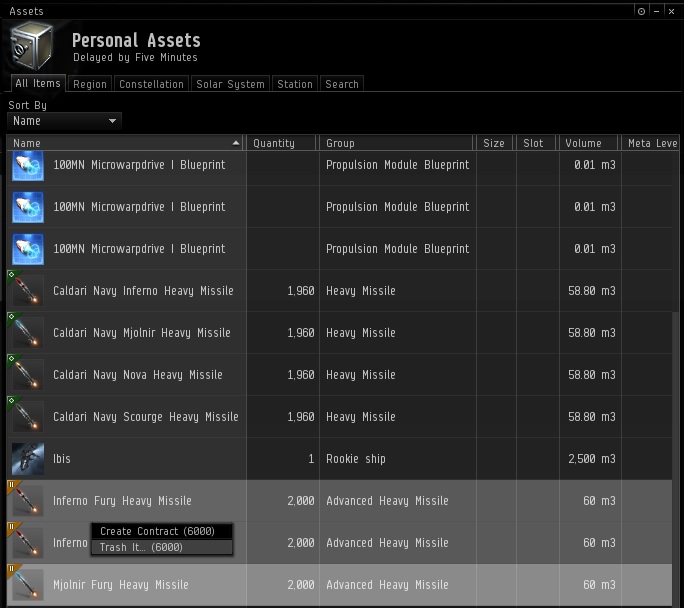
Task: Click quantity 1,960 for Caldari Navy Mjolnir
Action: pyautogui.click(x=301, y=333)
